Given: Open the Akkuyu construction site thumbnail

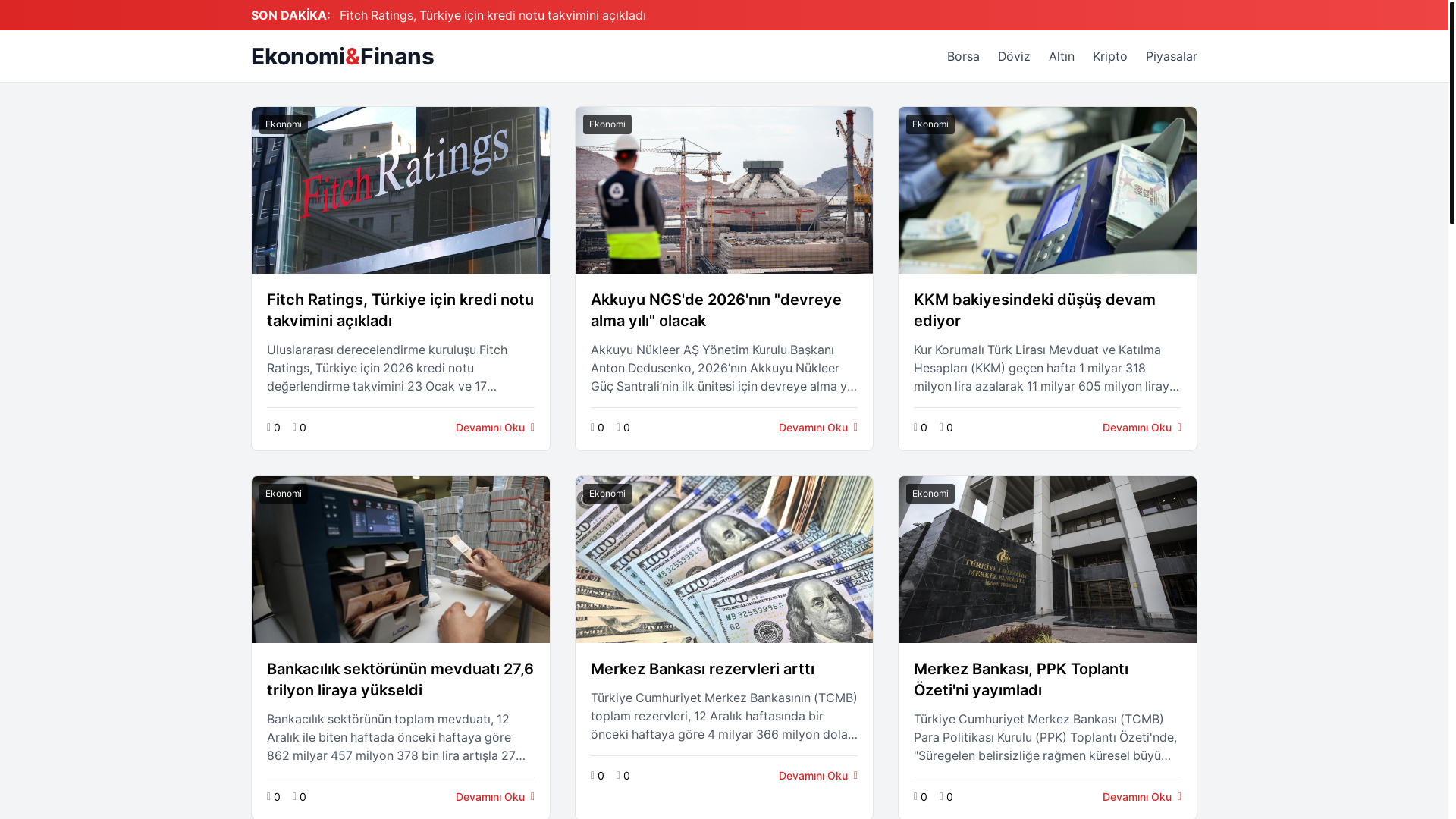Looking at the screenshot, I should [724, 190].
